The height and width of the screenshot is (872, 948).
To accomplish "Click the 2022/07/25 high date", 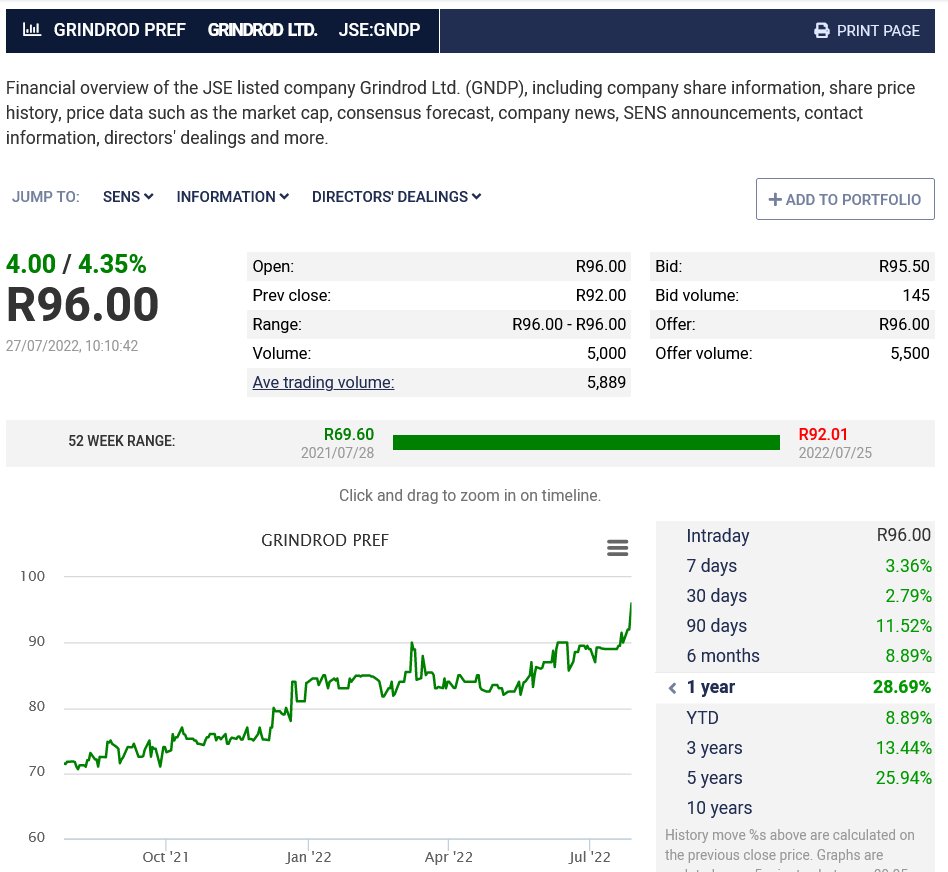I will 835,453.
